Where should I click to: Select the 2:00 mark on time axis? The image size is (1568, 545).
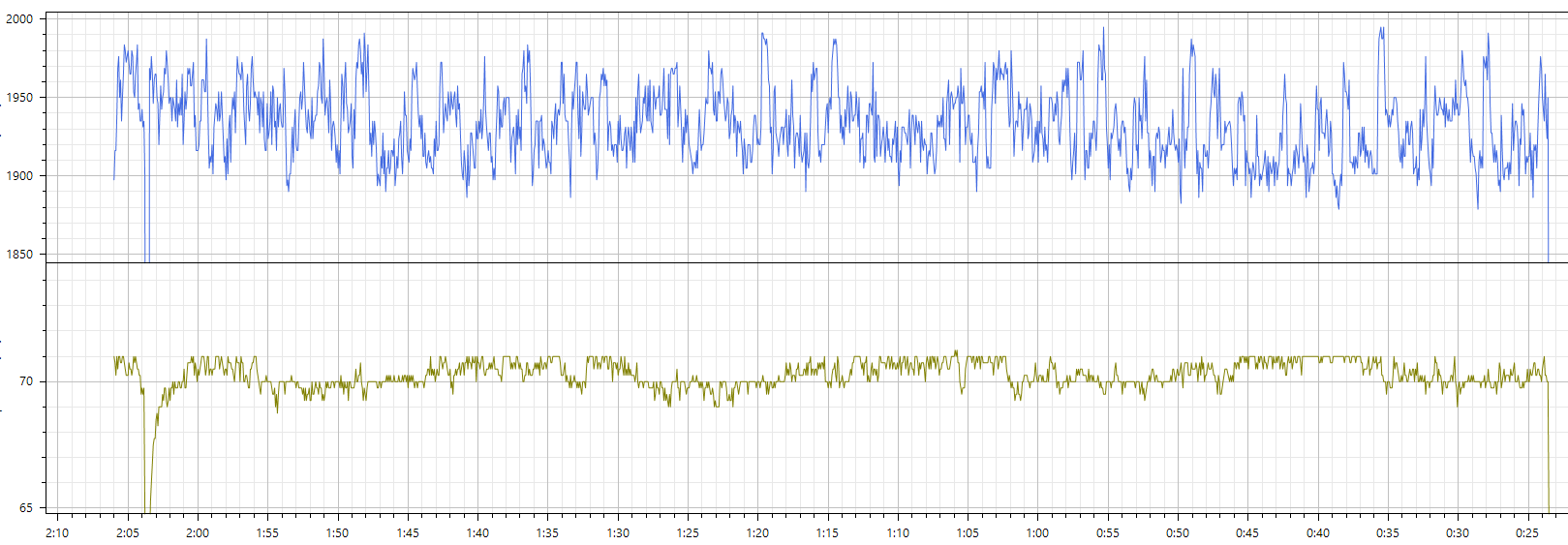pos(198,533)
